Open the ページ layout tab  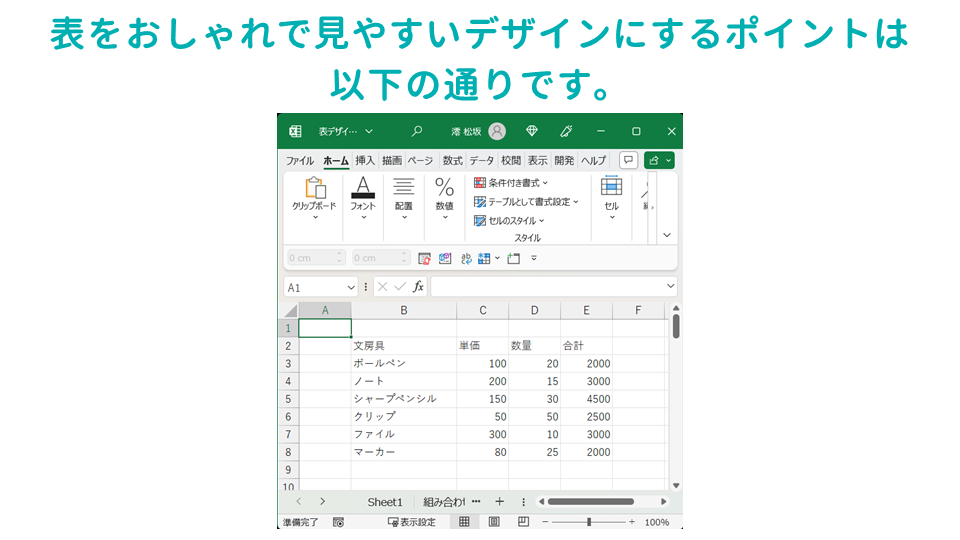point(420,160)
